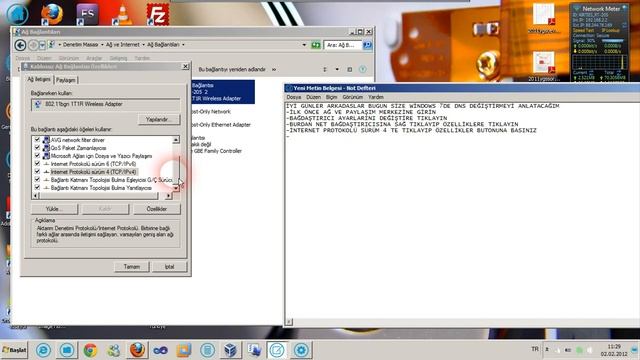Screen dimensions: 640x360
Task: Expand the Ağ ve Internet breadcrumb arrow
Action: point(143,44)
